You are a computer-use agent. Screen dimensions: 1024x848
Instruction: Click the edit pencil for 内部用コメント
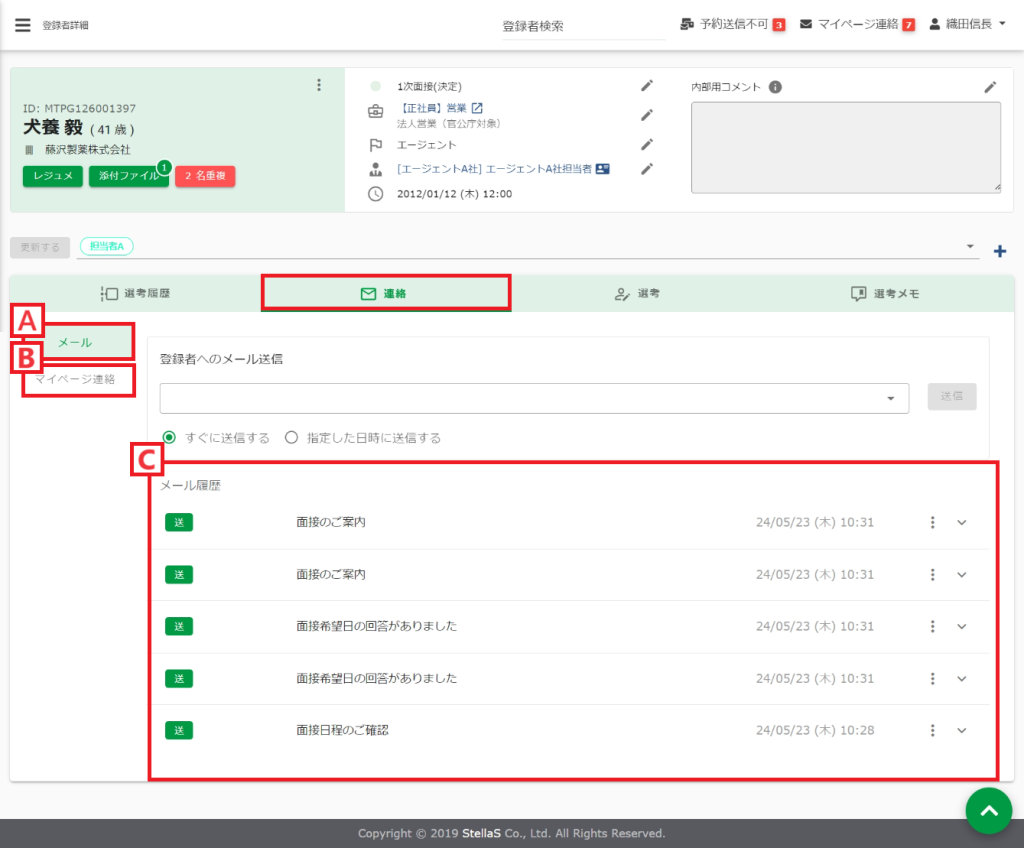990,87
